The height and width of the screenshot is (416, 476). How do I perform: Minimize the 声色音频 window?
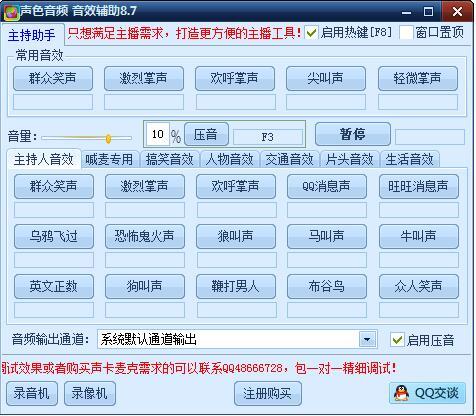click(406, 12)
